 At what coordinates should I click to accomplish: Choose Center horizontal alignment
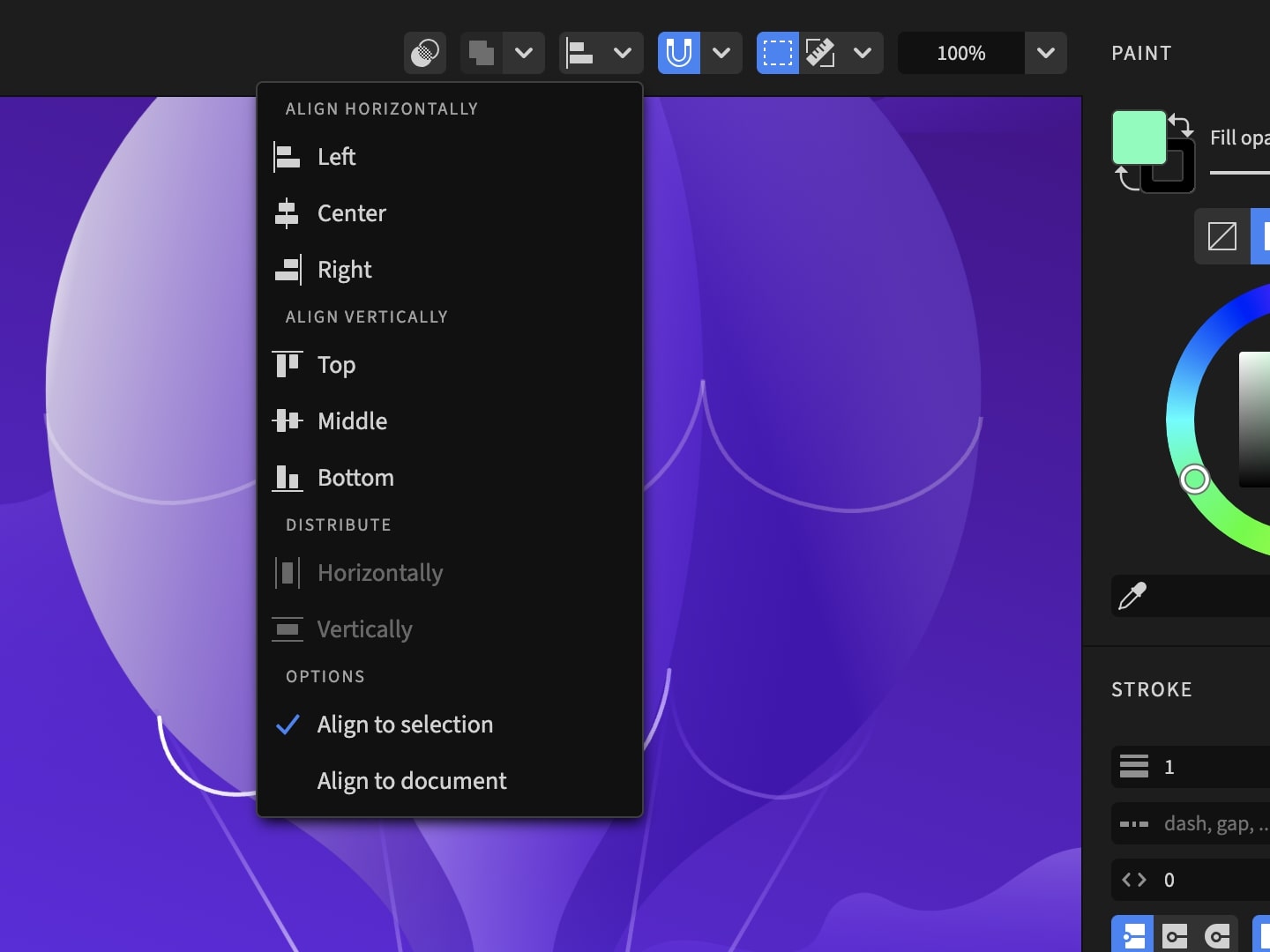point(450,213)
